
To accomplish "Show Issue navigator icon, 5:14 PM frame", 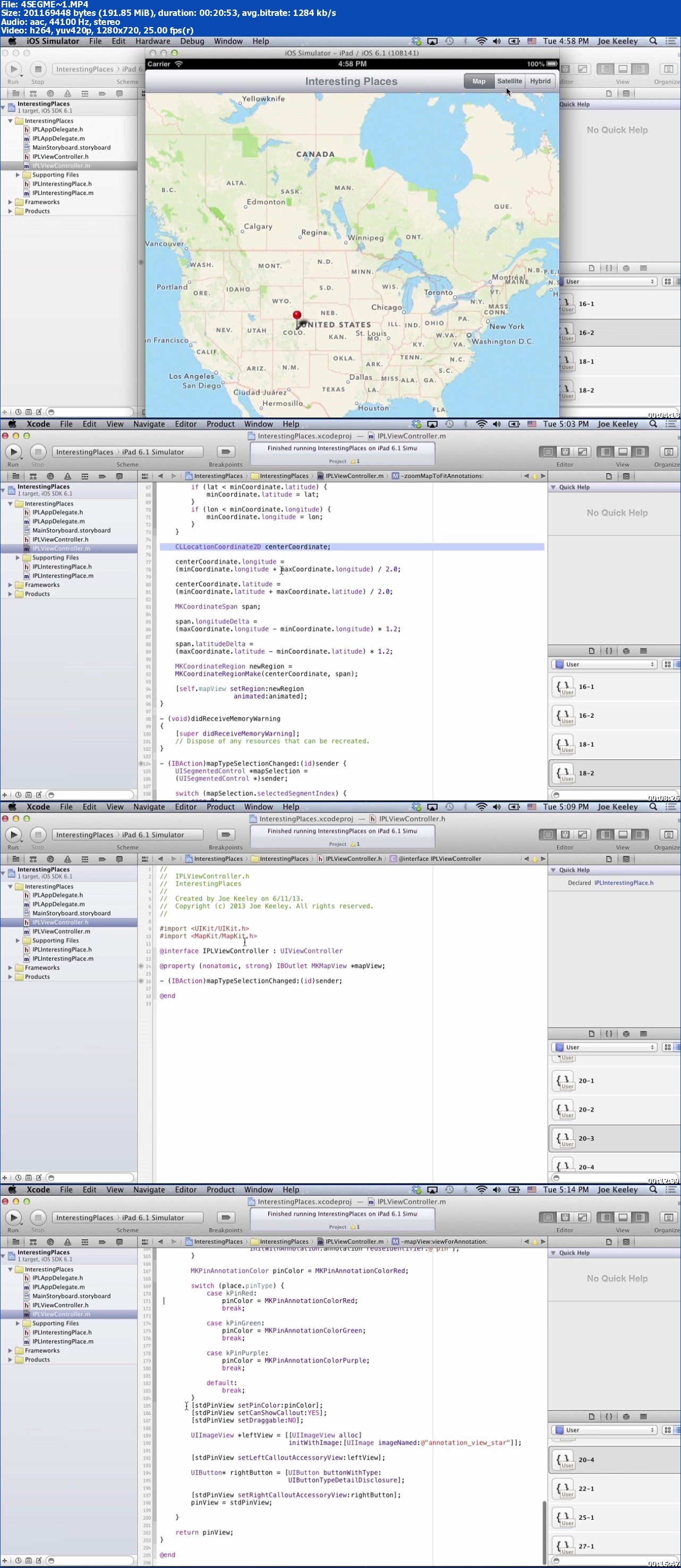I will coord(67,1243).
